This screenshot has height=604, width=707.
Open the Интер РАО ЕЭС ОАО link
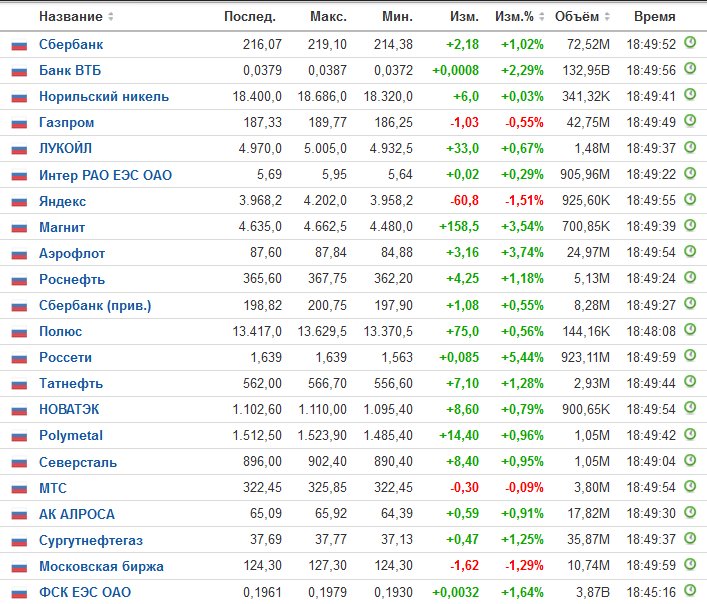(x=106, y=175)
